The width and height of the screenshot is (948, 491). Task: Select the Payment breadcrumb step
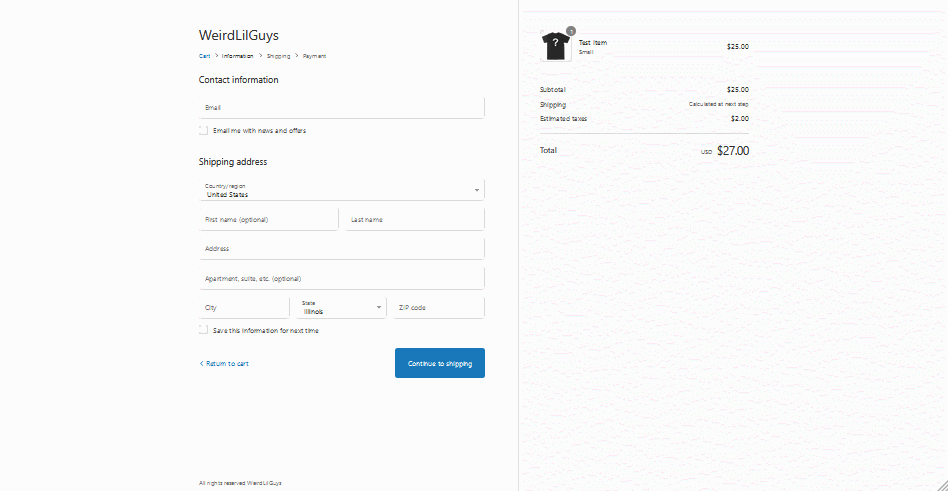314,56
